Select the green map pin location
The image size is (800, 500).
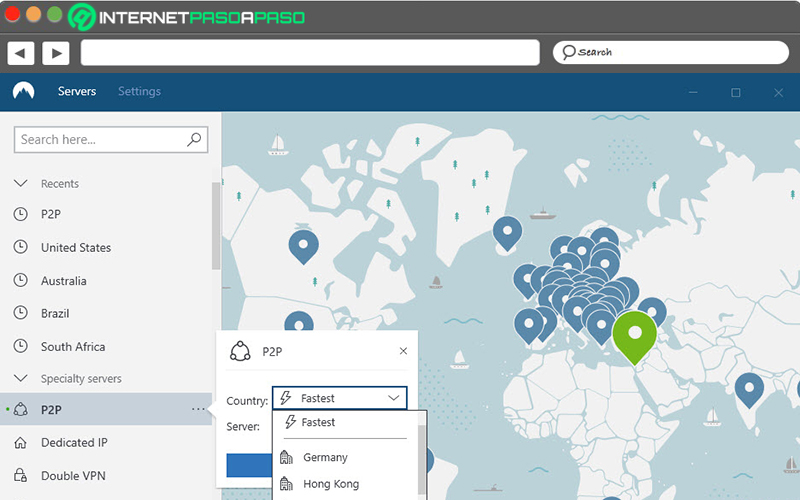pyautogui.click(x=634, y=337)
